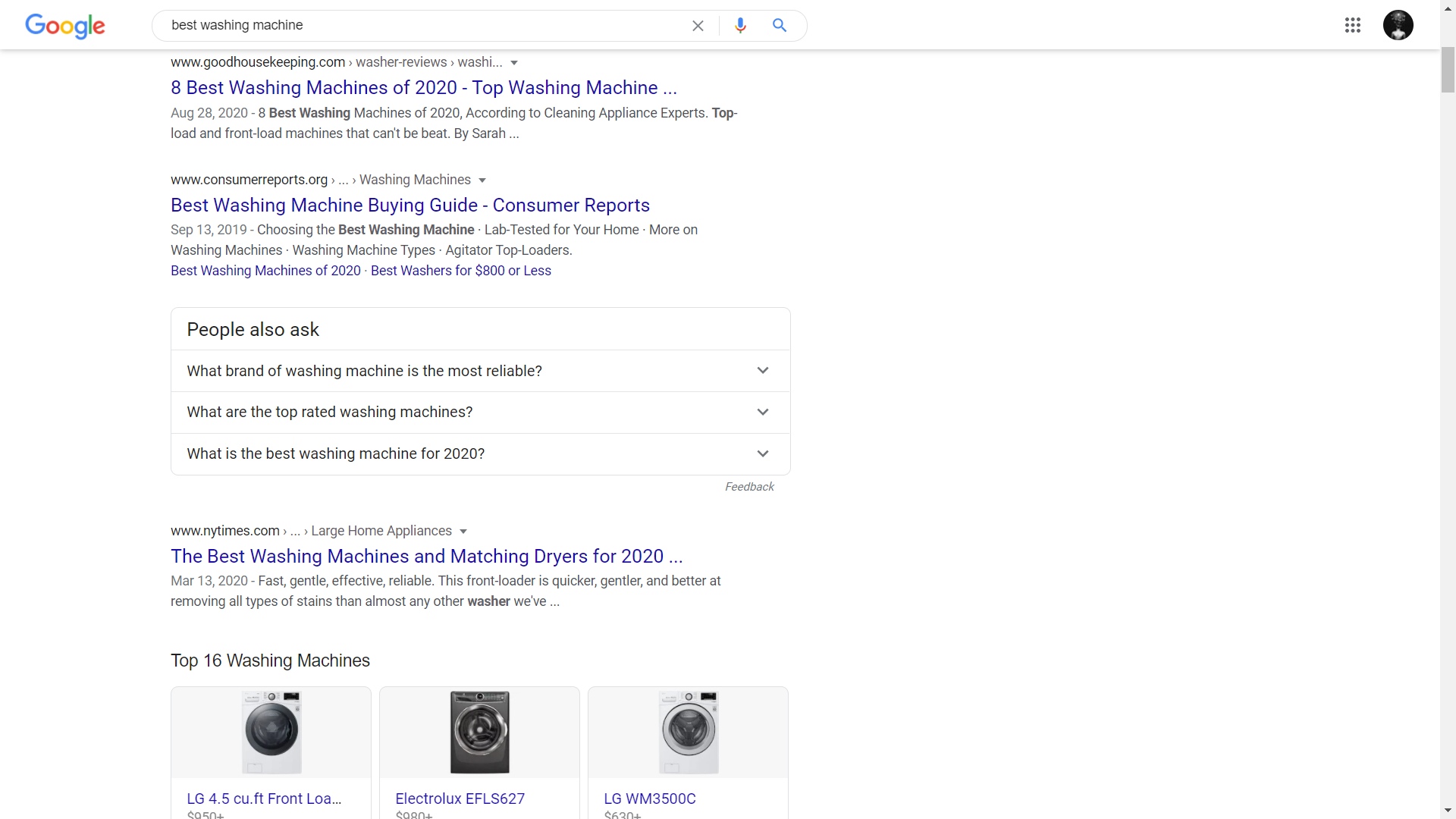Viewport: 1456px width, 819px height.
Task: Click the 'Electrolux EFLS627' title
Action: coord(460,799)
